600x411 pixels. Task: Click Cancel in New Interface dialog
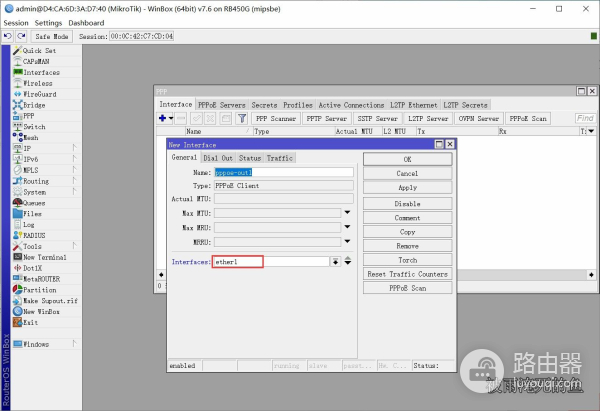[408, 173]
